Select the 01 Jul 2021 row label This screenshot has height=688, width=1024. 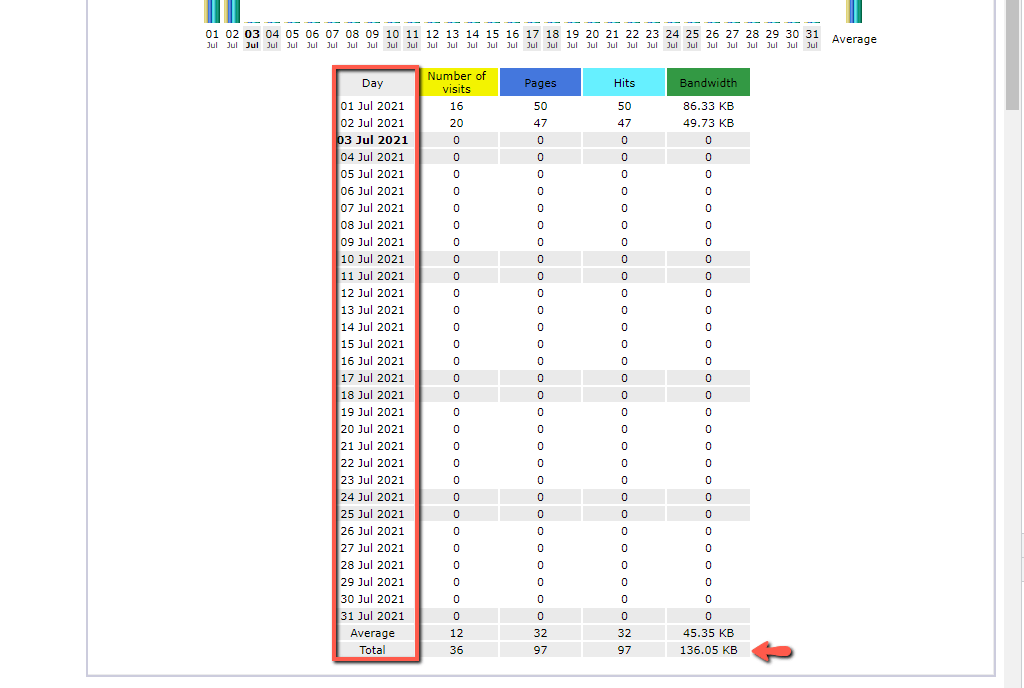pyautogui.click(x=373, y=106)
